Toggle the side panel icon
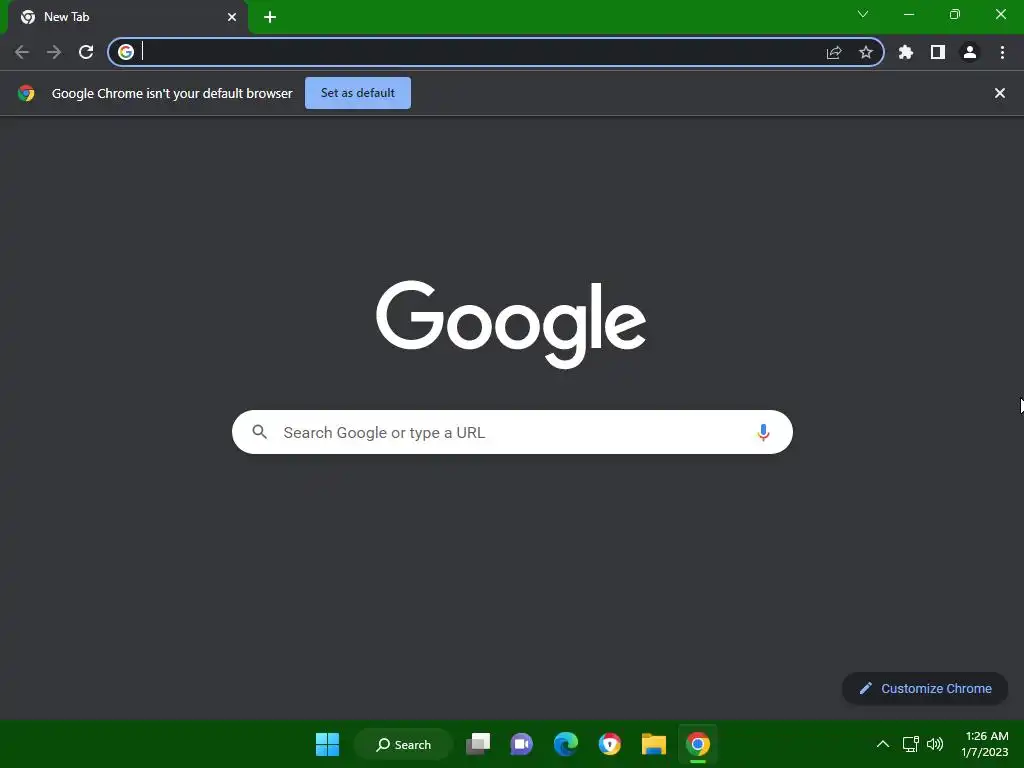 [938, 52]
